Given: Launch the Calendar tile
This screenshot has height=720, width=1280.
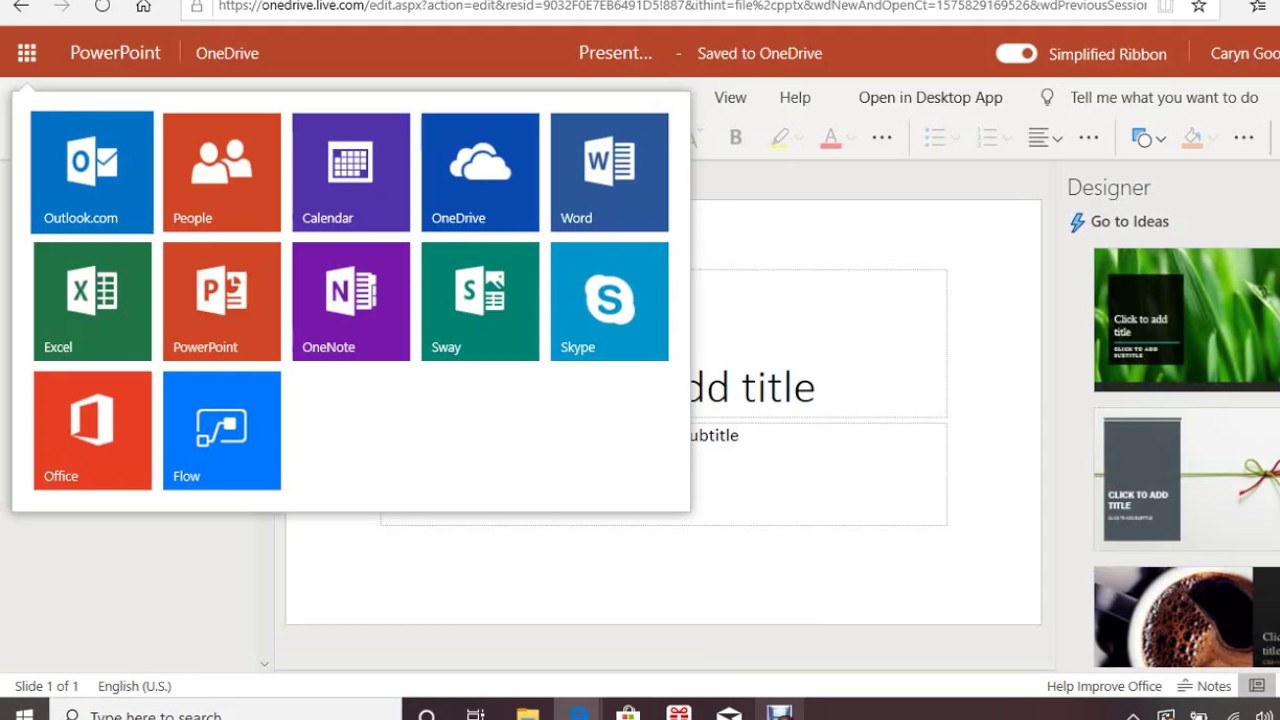Looking at the screenshot, I should pyautogui.click(x=351, y=172).
